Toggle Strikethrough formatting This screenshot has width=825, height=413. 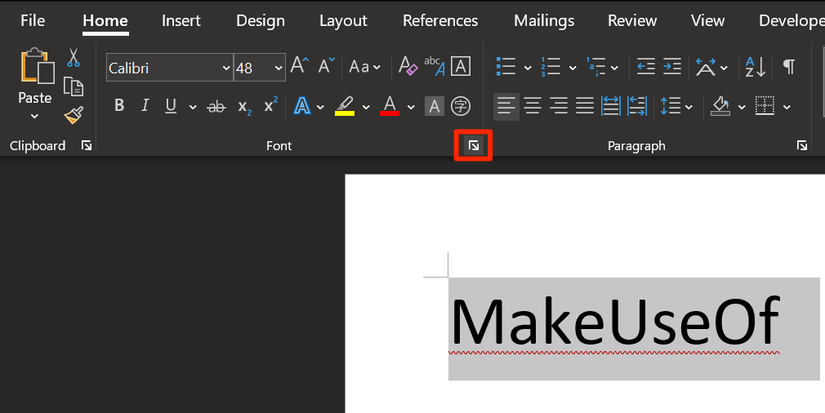coord(216,107)
